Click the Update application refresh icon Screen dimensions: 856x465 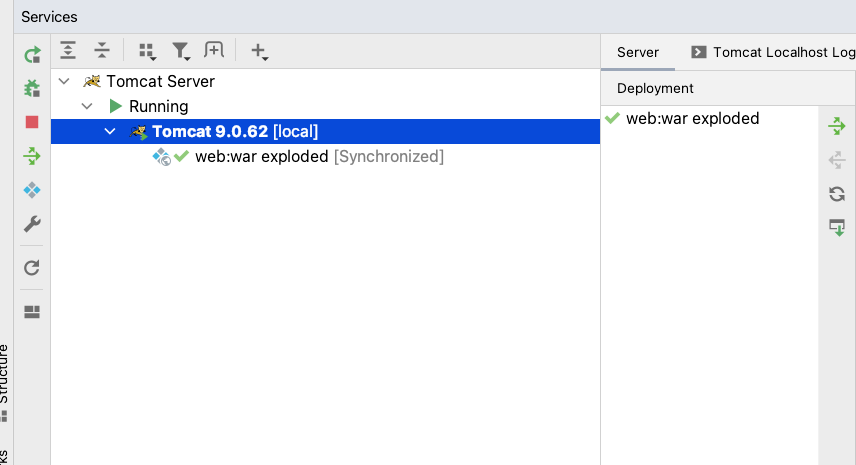point(32,267)
